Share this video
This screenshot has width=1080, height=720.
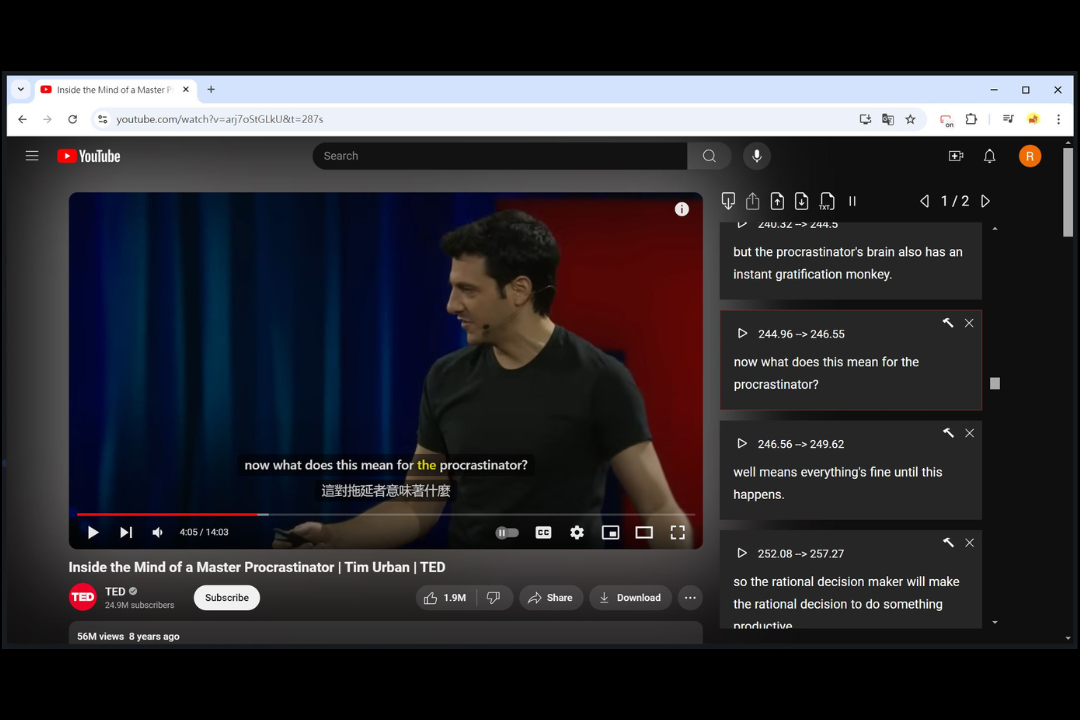click(x=551, y=597)
